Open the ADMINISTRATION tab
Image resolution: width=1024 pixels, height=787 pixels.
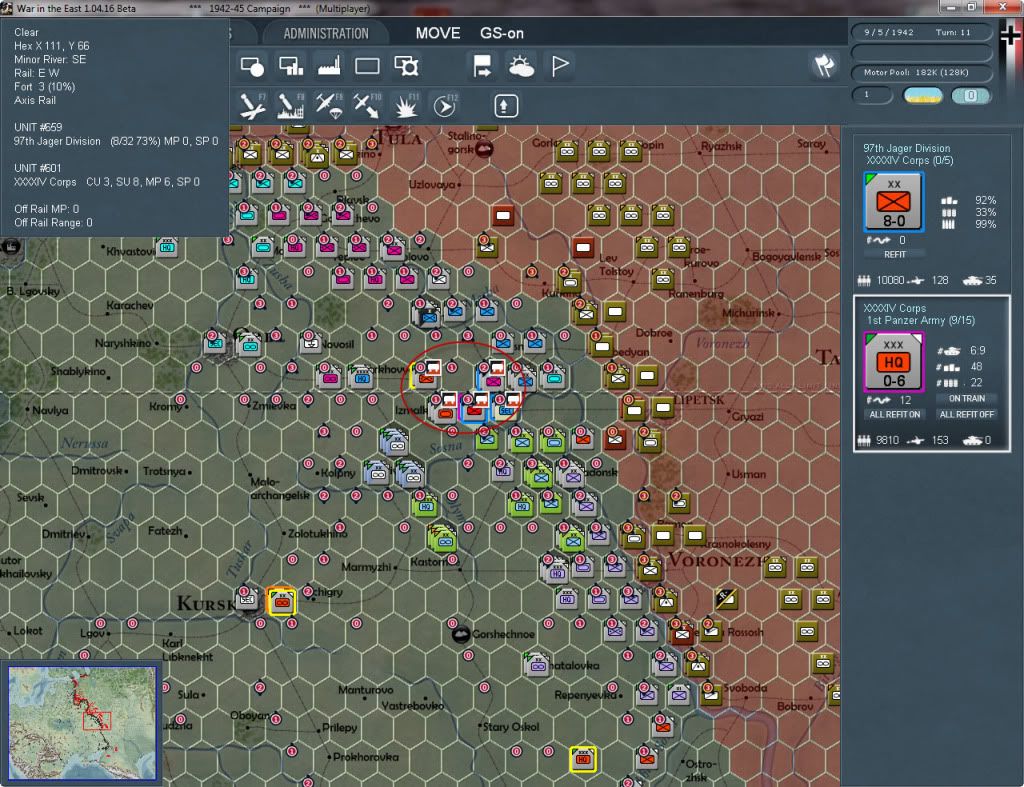point(326,33)
